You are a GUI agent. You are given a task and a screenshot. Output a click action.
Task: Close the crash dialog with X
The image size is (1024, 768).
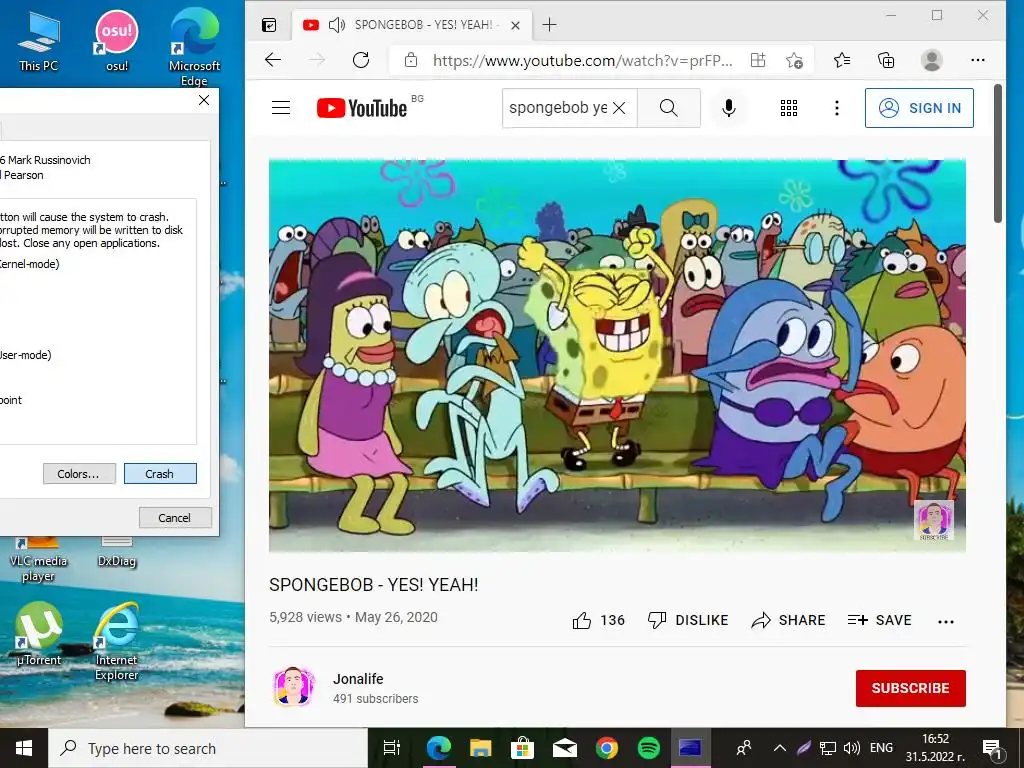click(204, 100)
